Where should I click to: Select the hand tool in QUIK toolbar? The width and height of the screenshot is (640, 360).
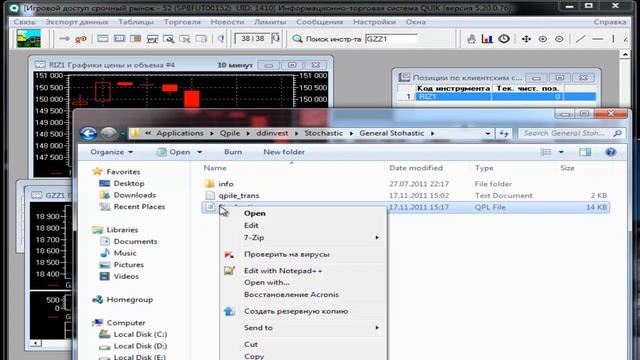[x=471, y=39]
